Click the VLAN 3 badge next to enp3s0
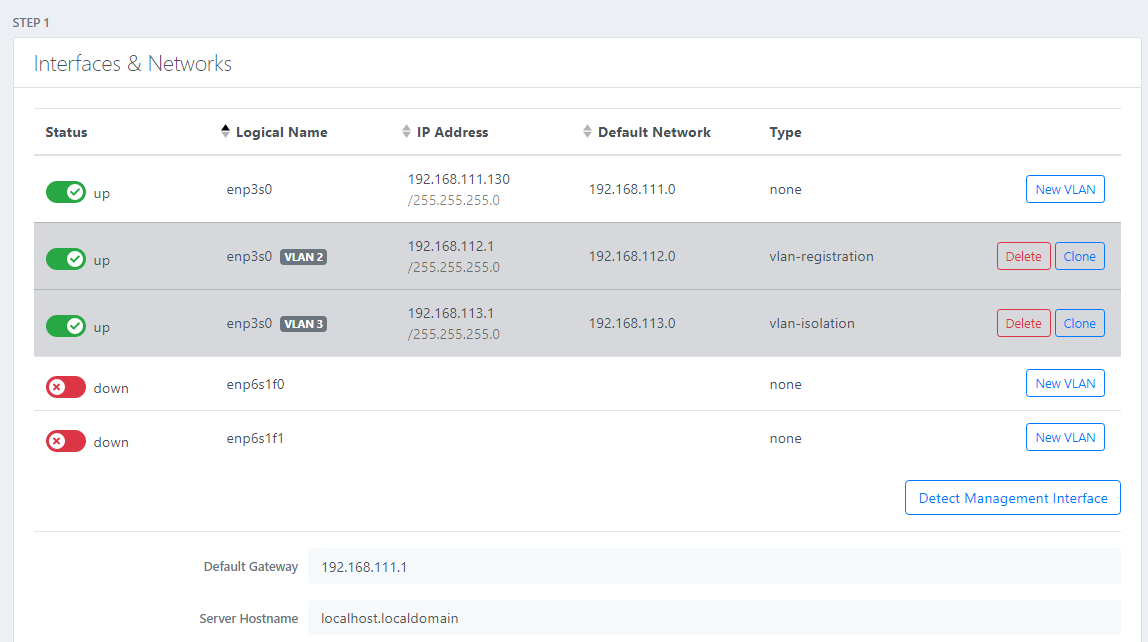 [x=304, y=323]
